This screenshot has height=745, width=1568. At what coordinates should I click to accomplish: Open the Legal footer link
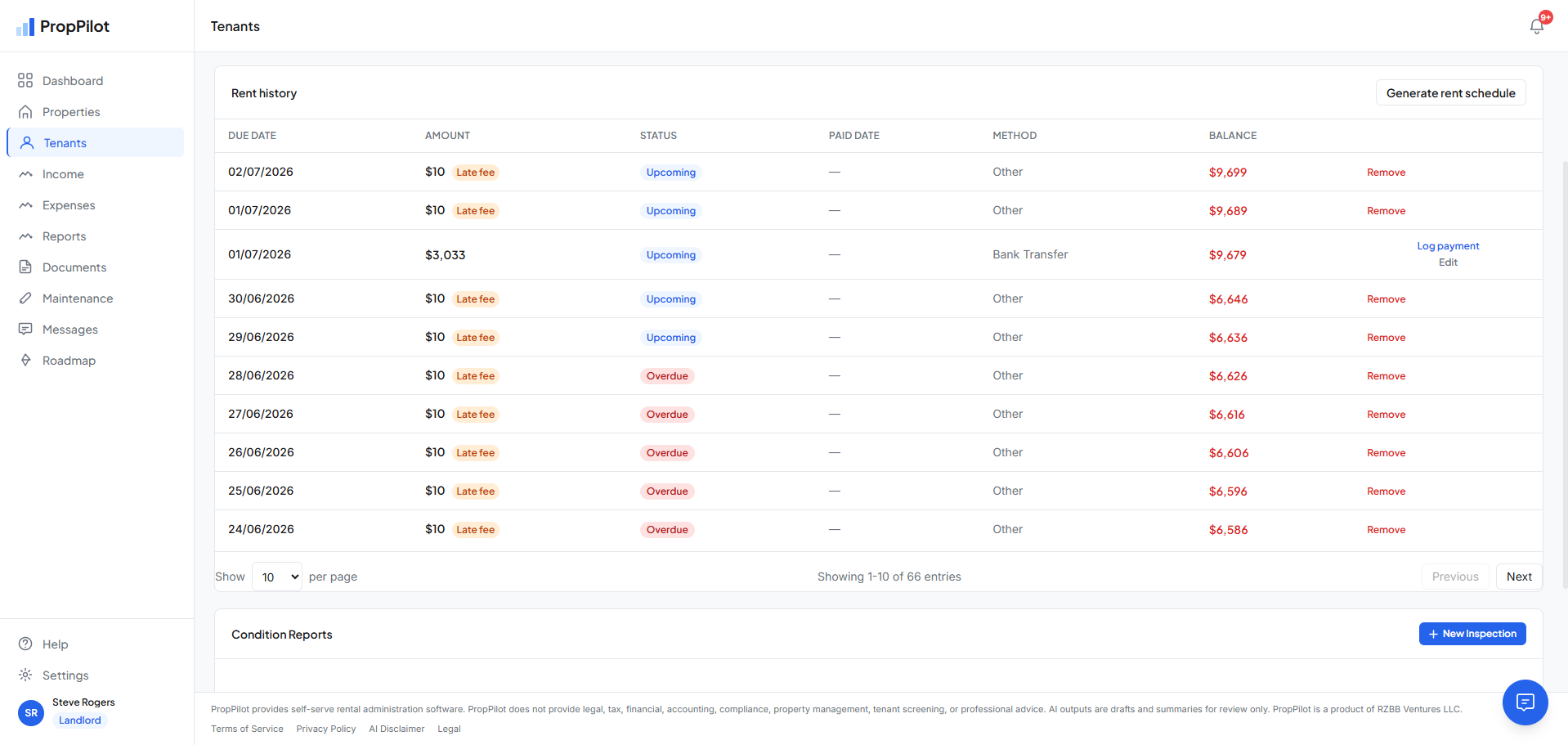click(449, 729)
